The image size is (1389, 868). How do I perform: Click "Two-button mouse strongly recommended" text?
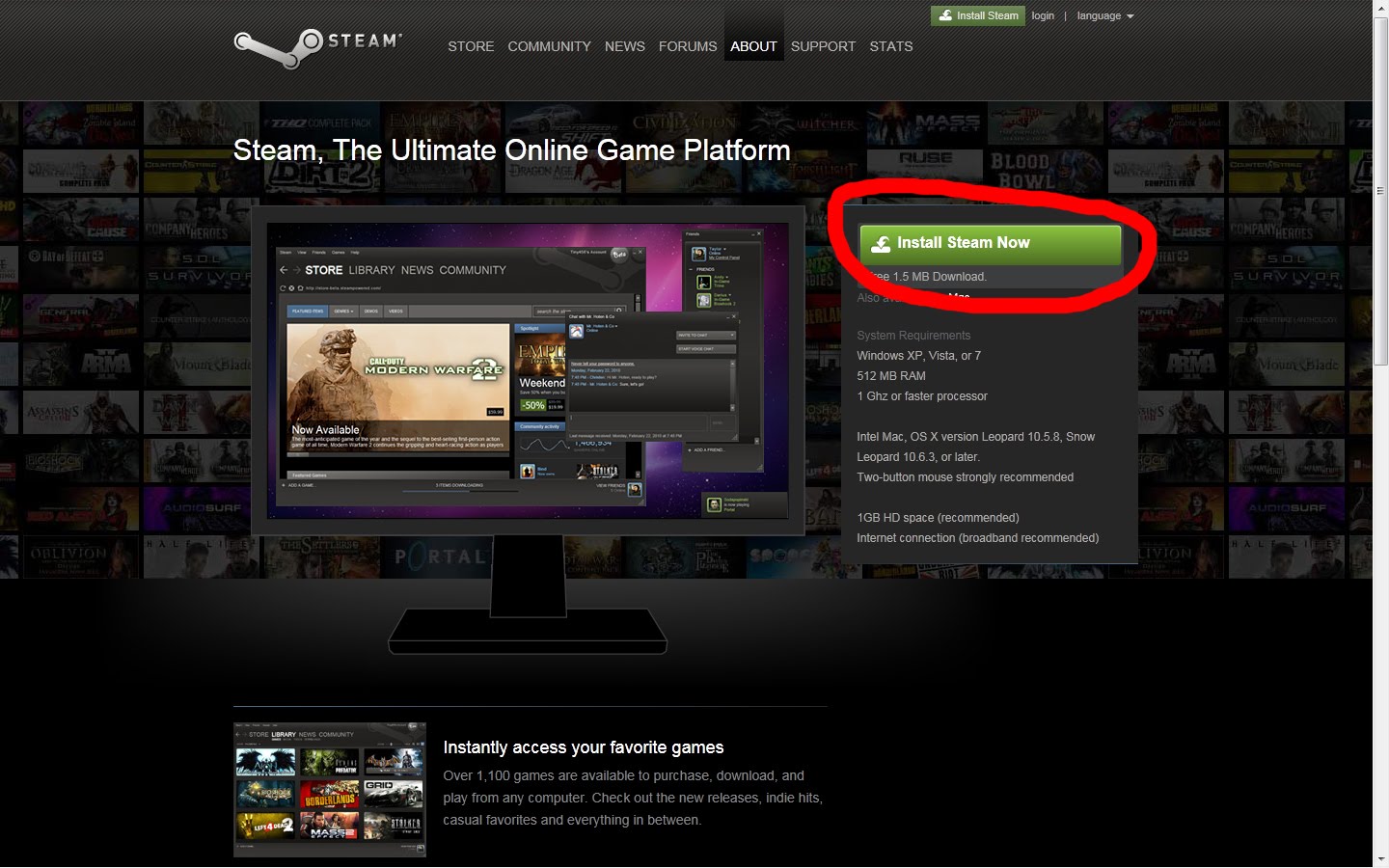[x=966, y=477]
